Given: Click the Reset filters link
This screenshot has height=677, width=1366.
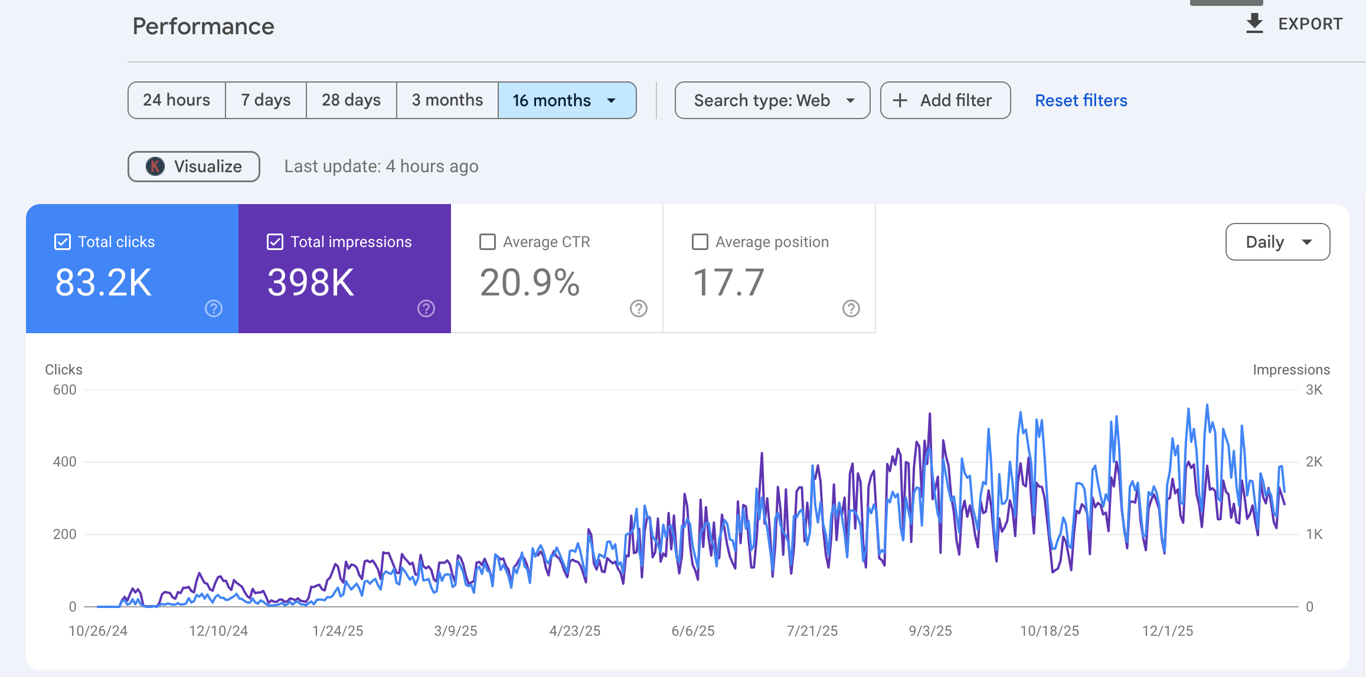Looking at the screenshot, I should click(x=1080, y=101).
